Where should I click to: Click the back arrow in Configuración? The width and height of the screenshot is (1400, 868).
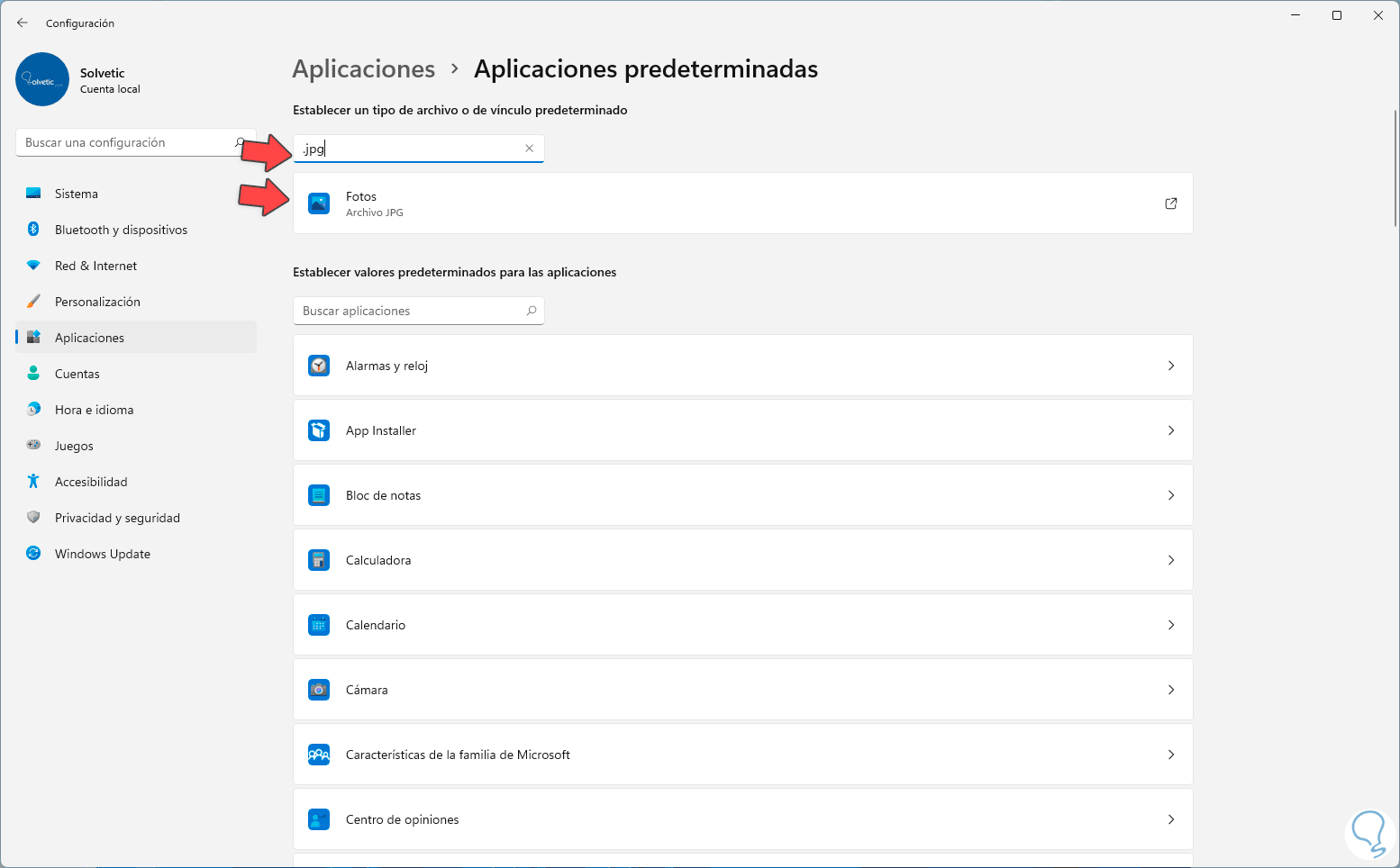(x=23, y=23)
